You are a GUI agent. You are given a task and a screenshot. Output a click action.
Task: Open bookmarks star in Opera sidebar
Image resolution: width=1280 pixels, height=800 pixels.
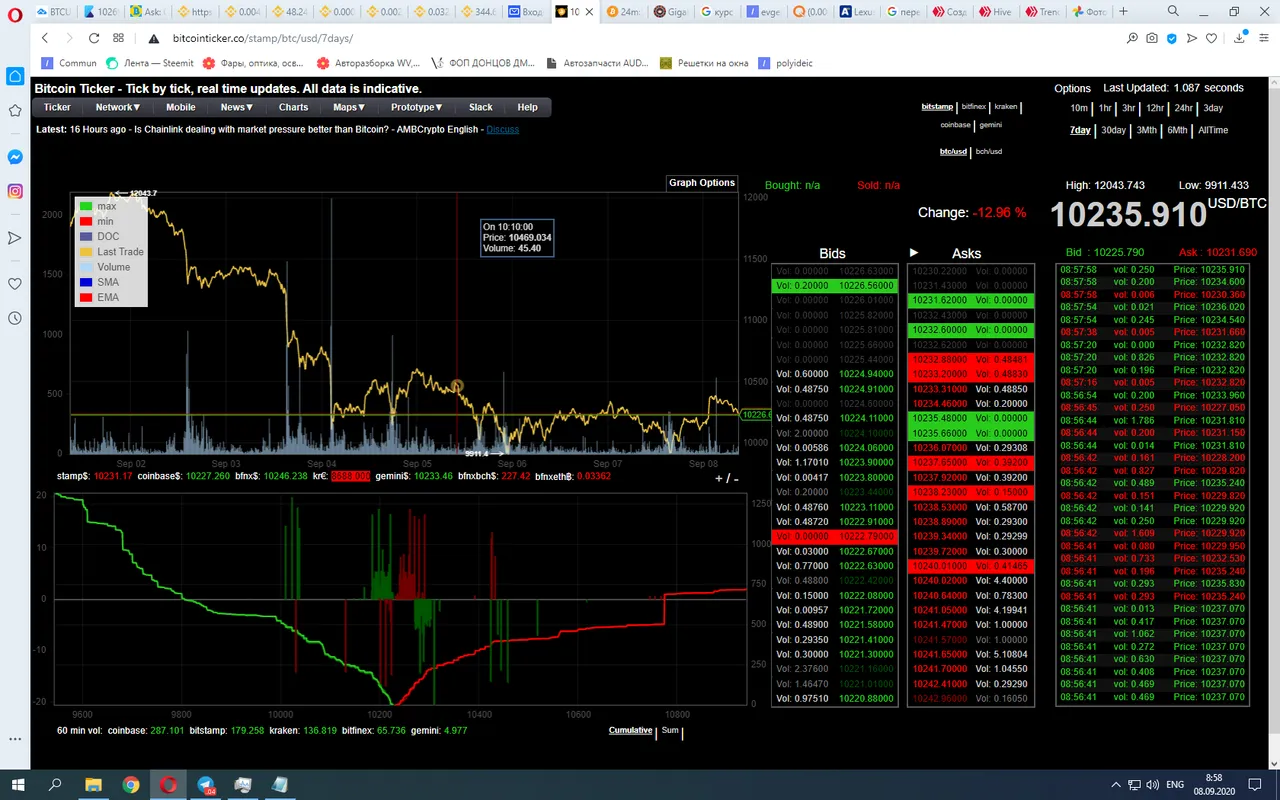pyautogui.click(x=15, y=110)
